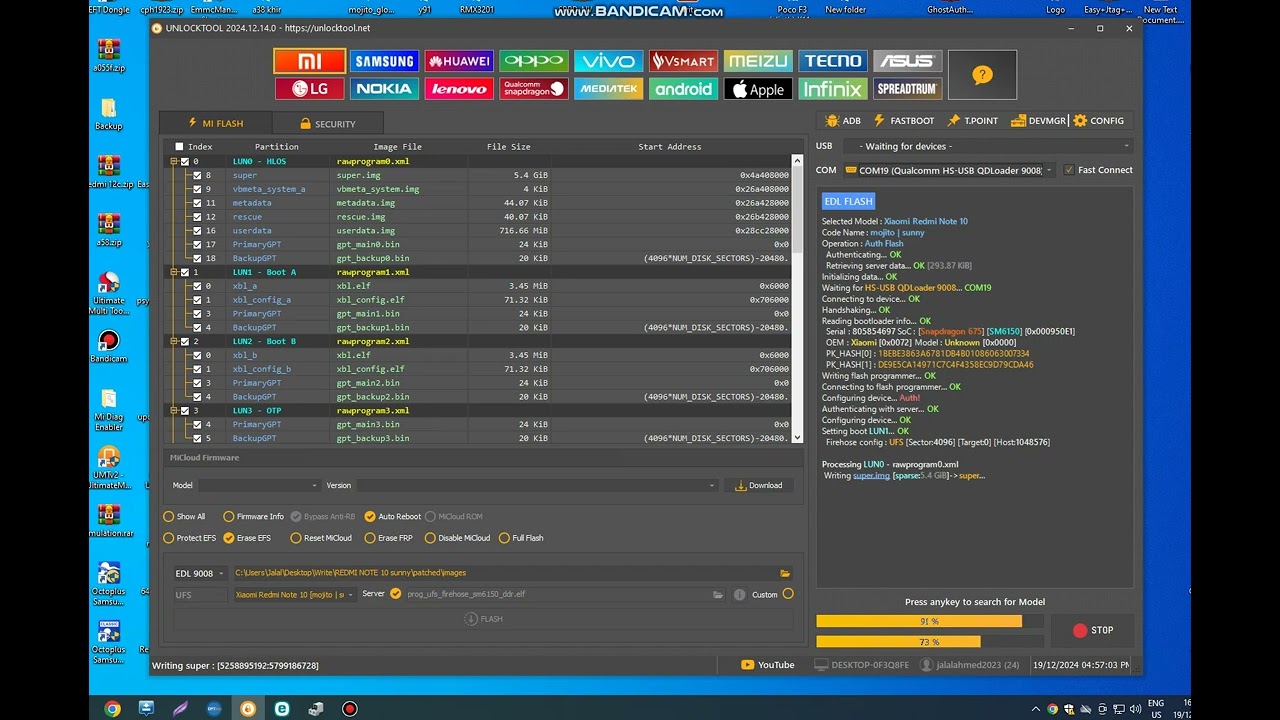Click the STOP button
1280x720 pixels.
pyautogui.click(x=1093, y=630)
